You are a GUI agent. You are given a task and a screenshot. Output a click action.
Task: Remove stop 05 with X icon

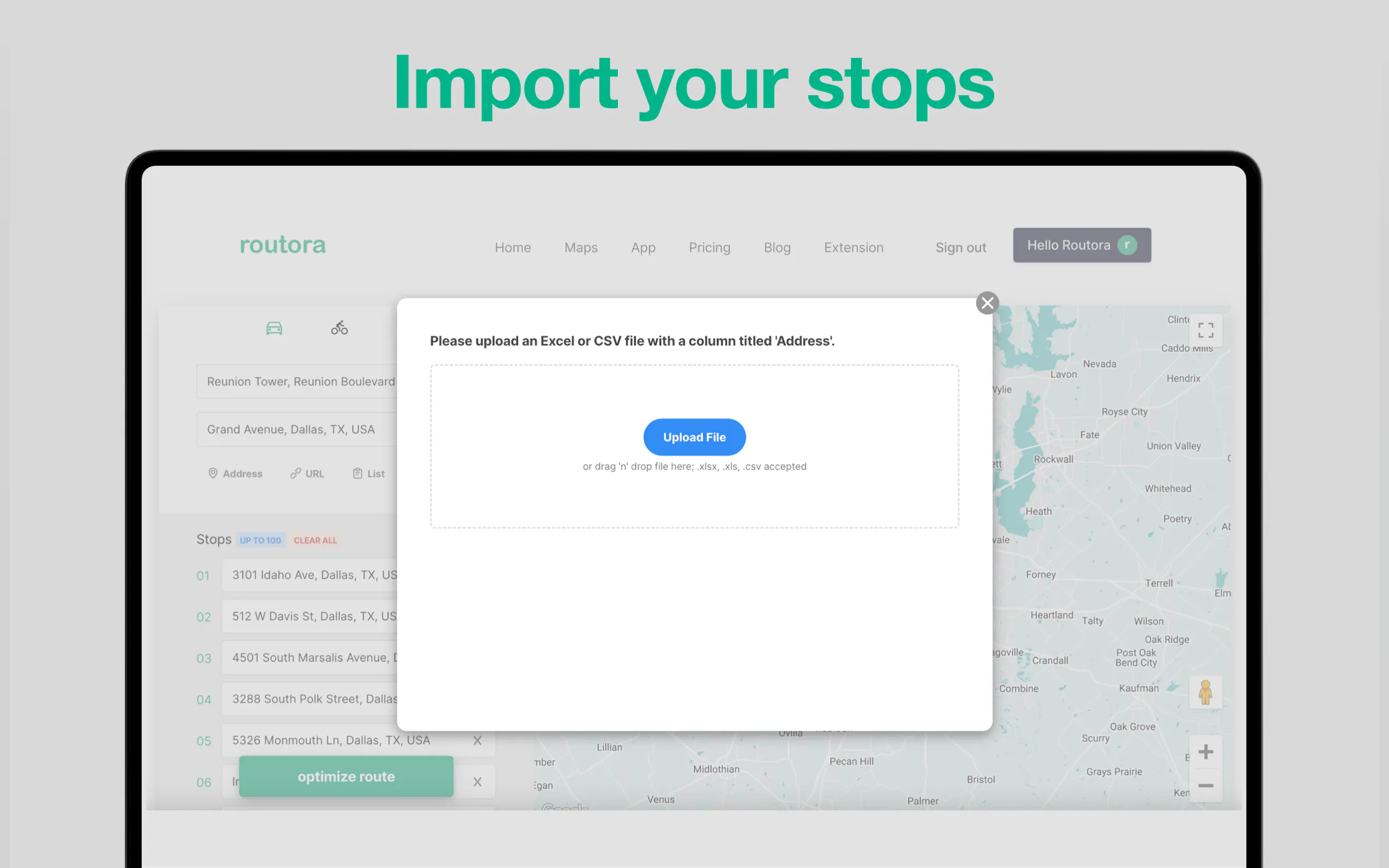coord(477,741)
